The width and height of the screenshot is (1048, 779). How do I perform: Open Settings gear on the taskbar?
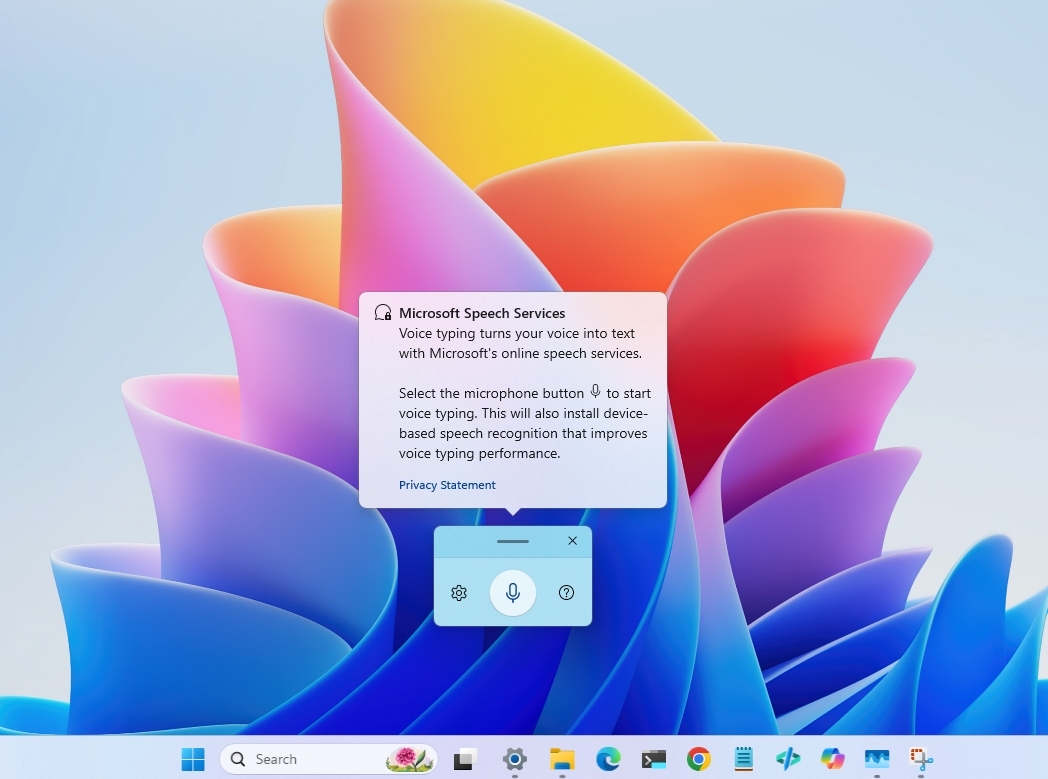click(x=515, y=759)
